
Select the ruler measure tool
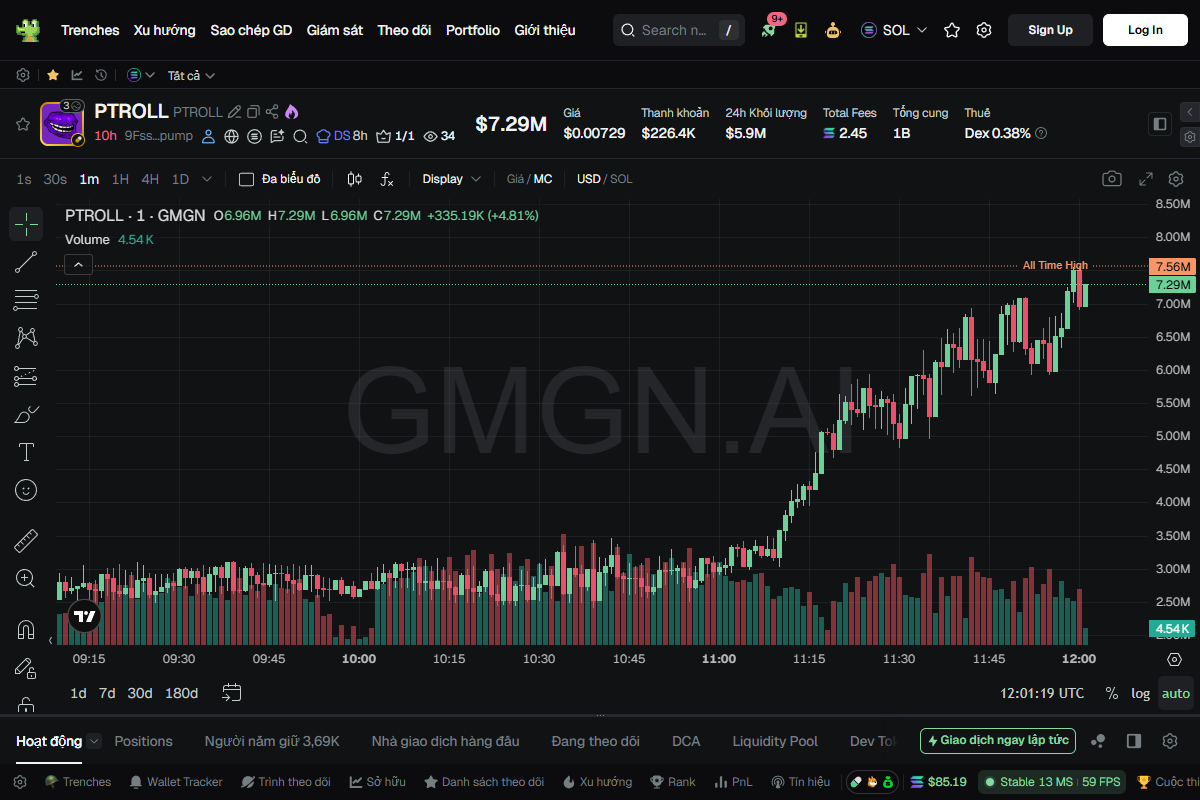26,541
